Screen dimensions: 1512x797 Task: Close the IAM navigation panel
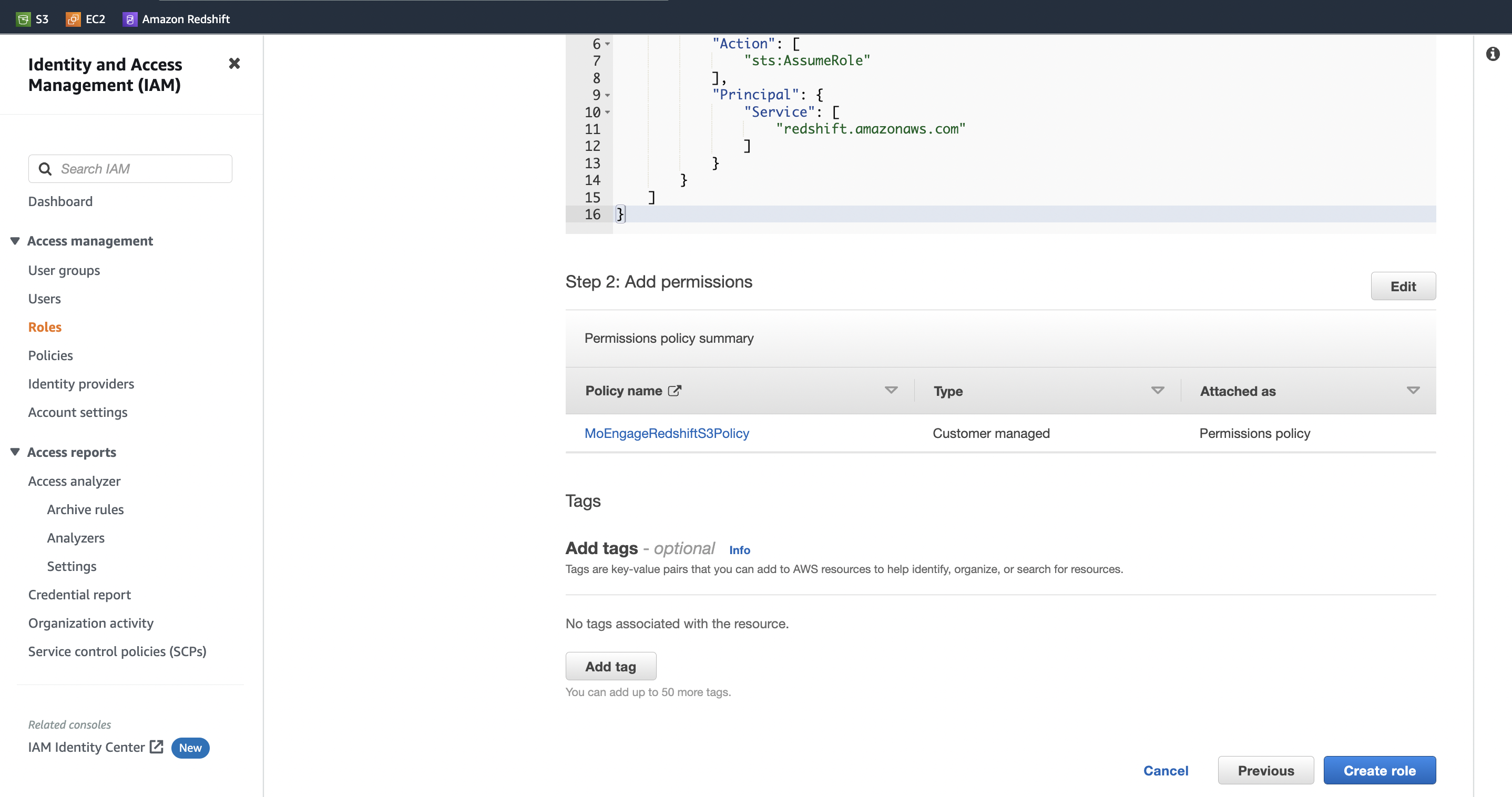click(x=234, y=64)
